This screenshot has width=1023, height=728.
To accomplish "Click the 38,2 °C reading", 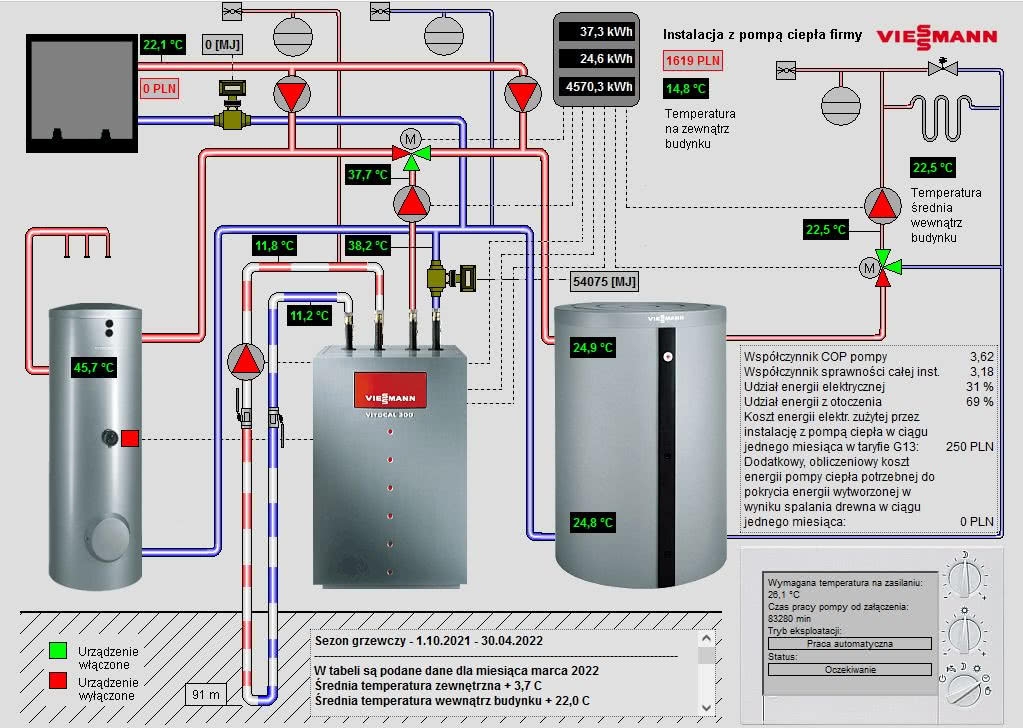I will click(368, 246).
